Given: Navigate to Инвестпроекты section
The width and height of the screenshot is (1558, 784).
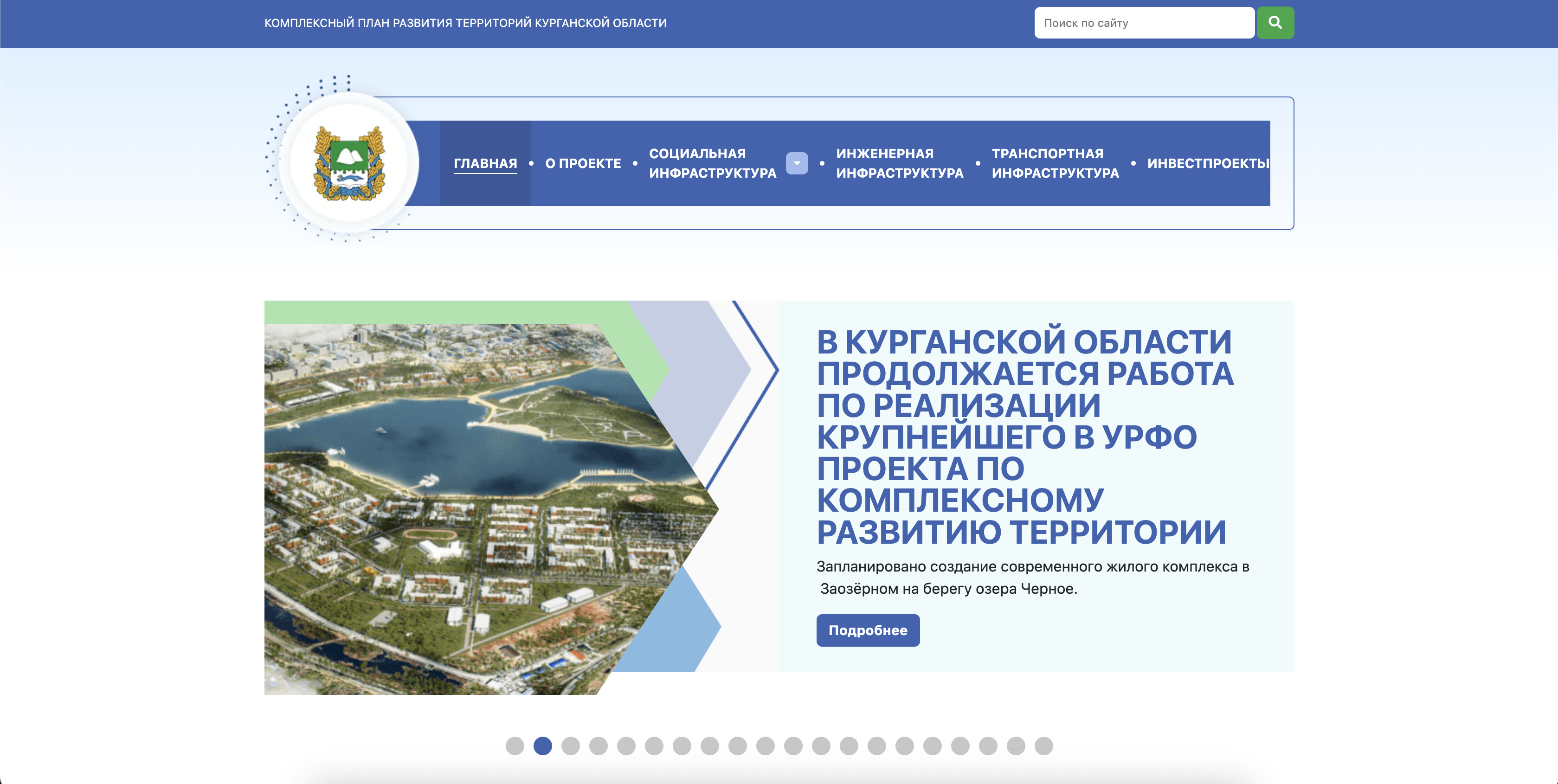Looking at the screenshot, I should click(1207, 163).
